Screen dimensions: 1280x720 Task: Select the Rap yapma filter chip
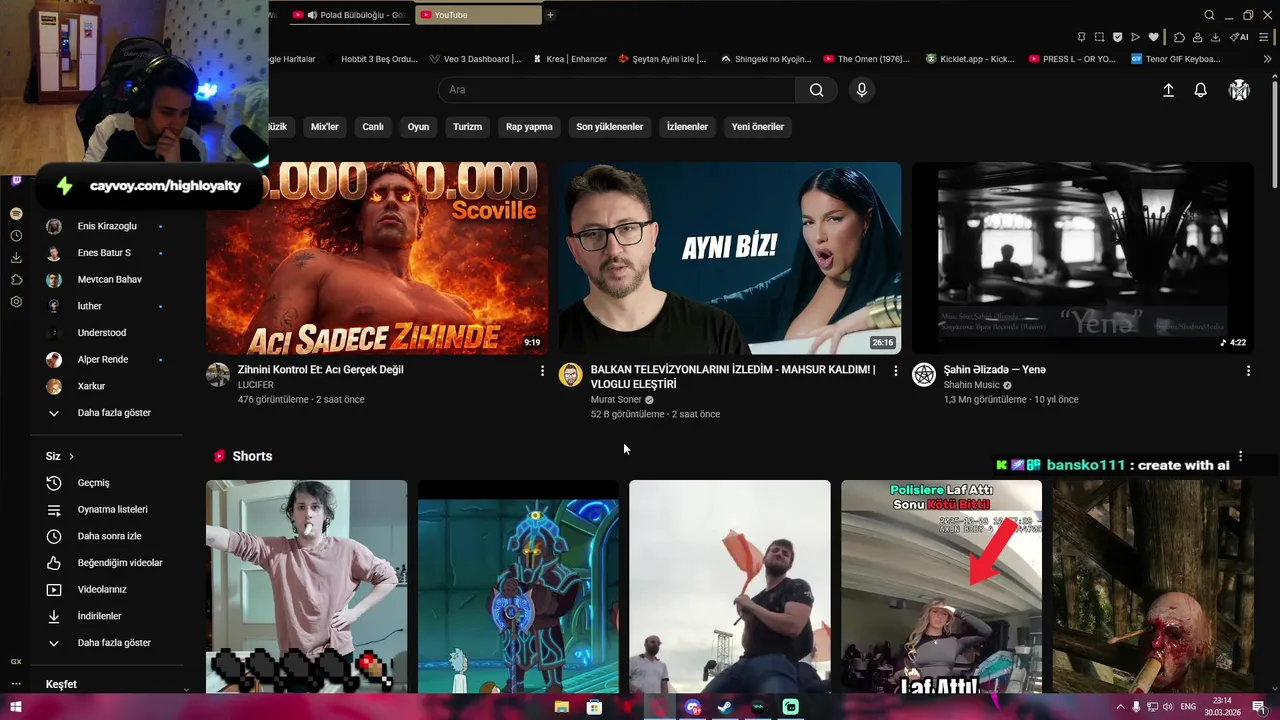529,127
